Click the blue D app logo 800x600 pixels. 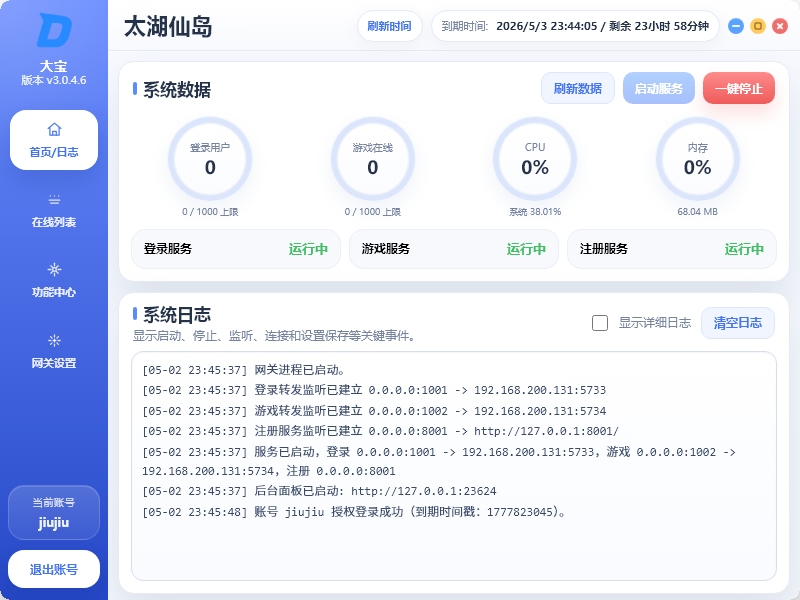[x=54, y=30]
